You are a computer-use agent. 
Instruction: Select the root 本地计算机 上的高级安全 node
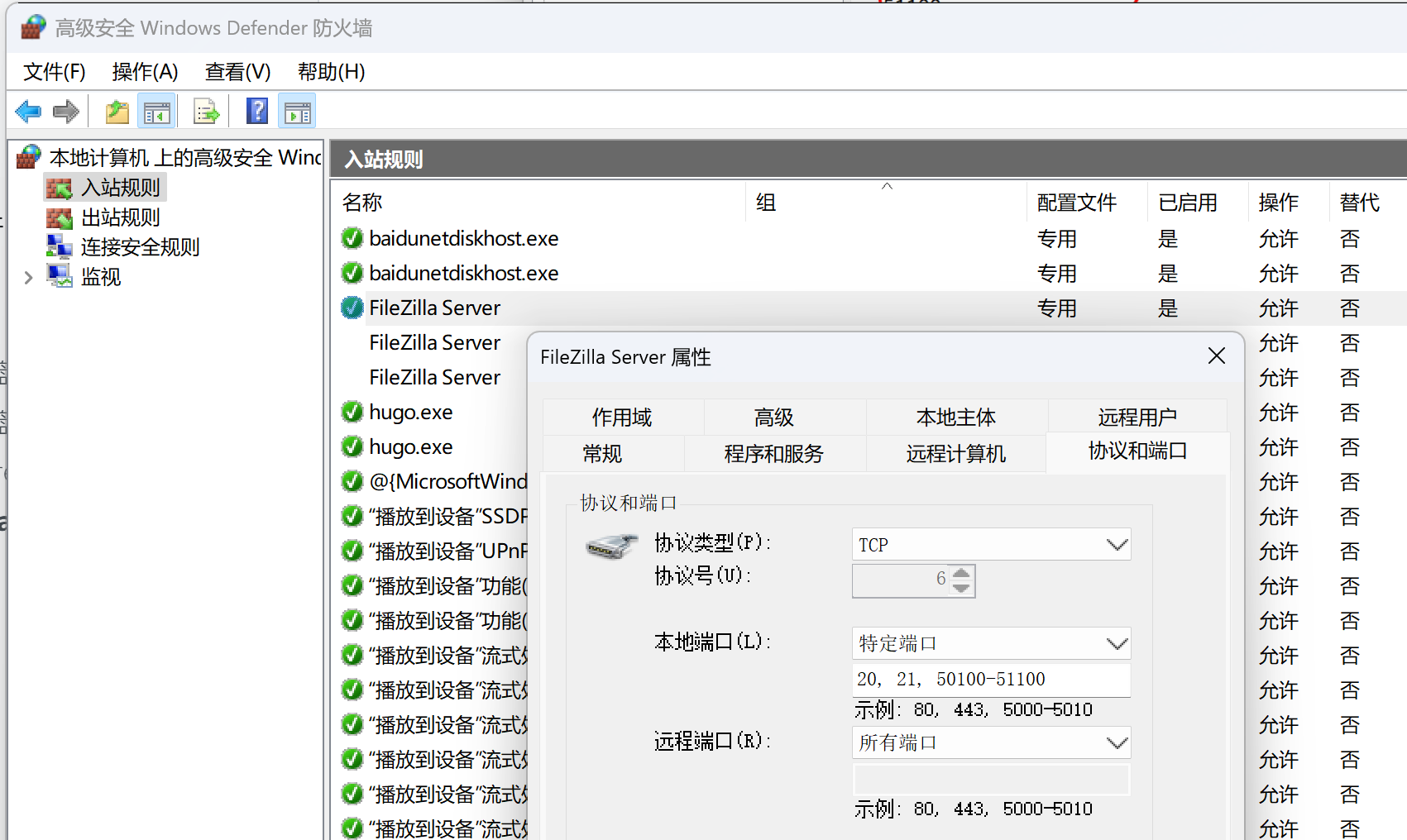(185, 157)
